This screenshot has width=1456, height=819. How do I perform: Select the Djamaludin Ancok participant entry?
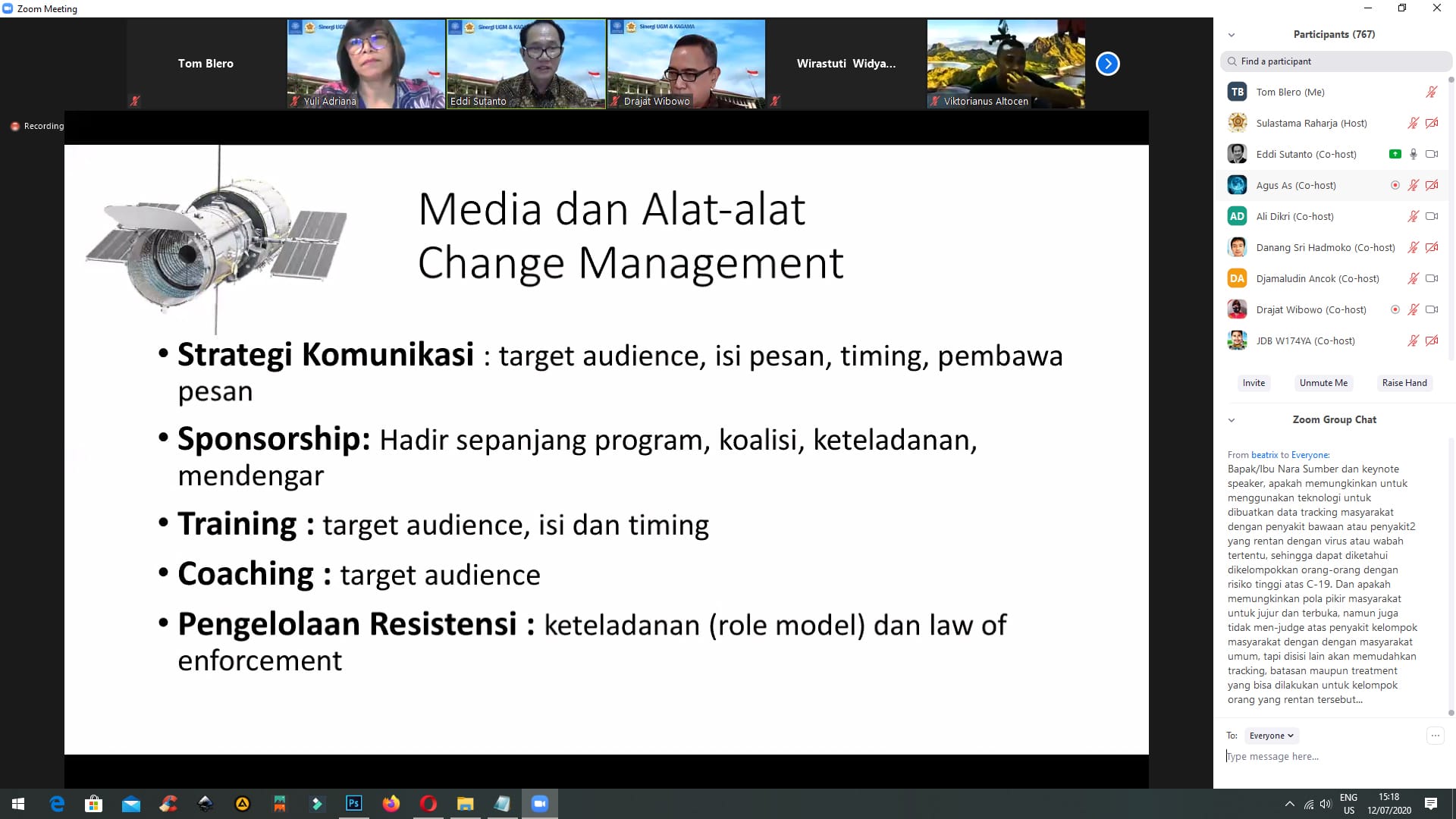[x=1317, y=278]
